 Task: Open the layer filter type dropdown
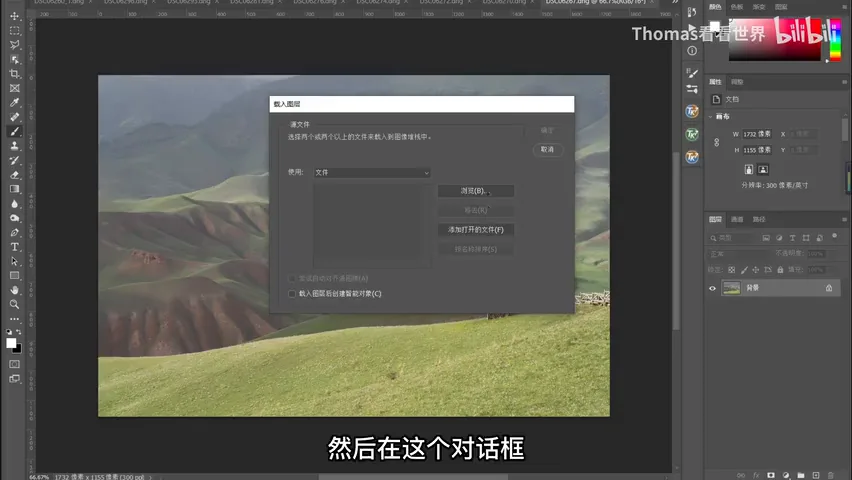[x=731, y=238]
